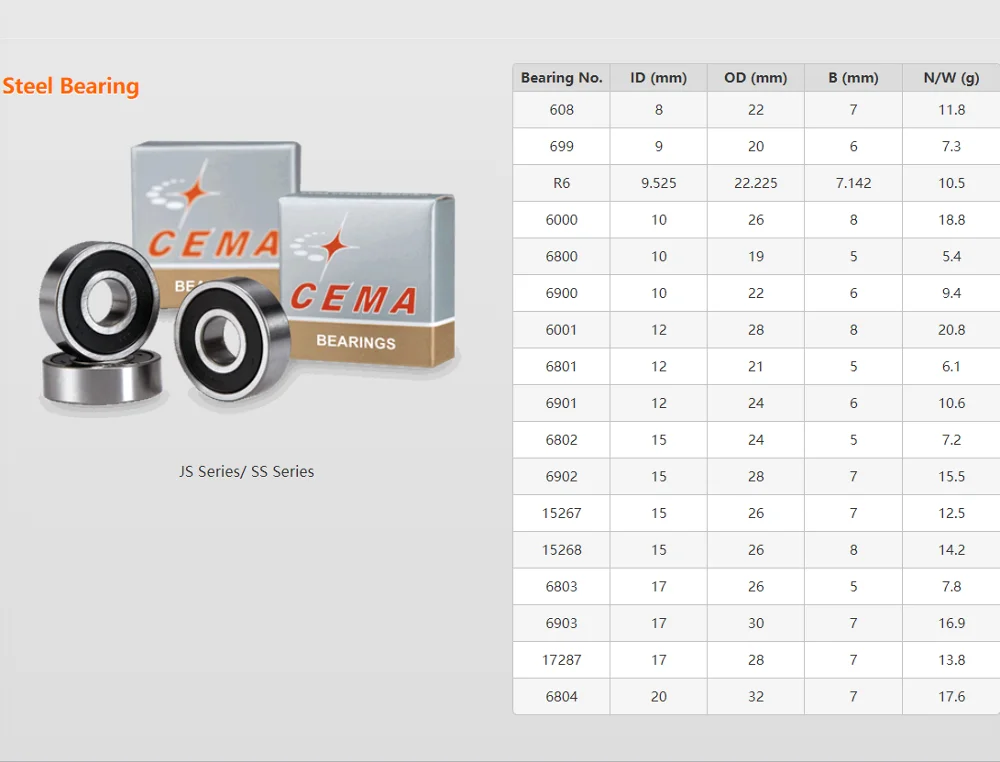Select bearing number 15268 cell
This screenshot has height=762, width=1000.
pyautogui.click(x=561, y=550)
